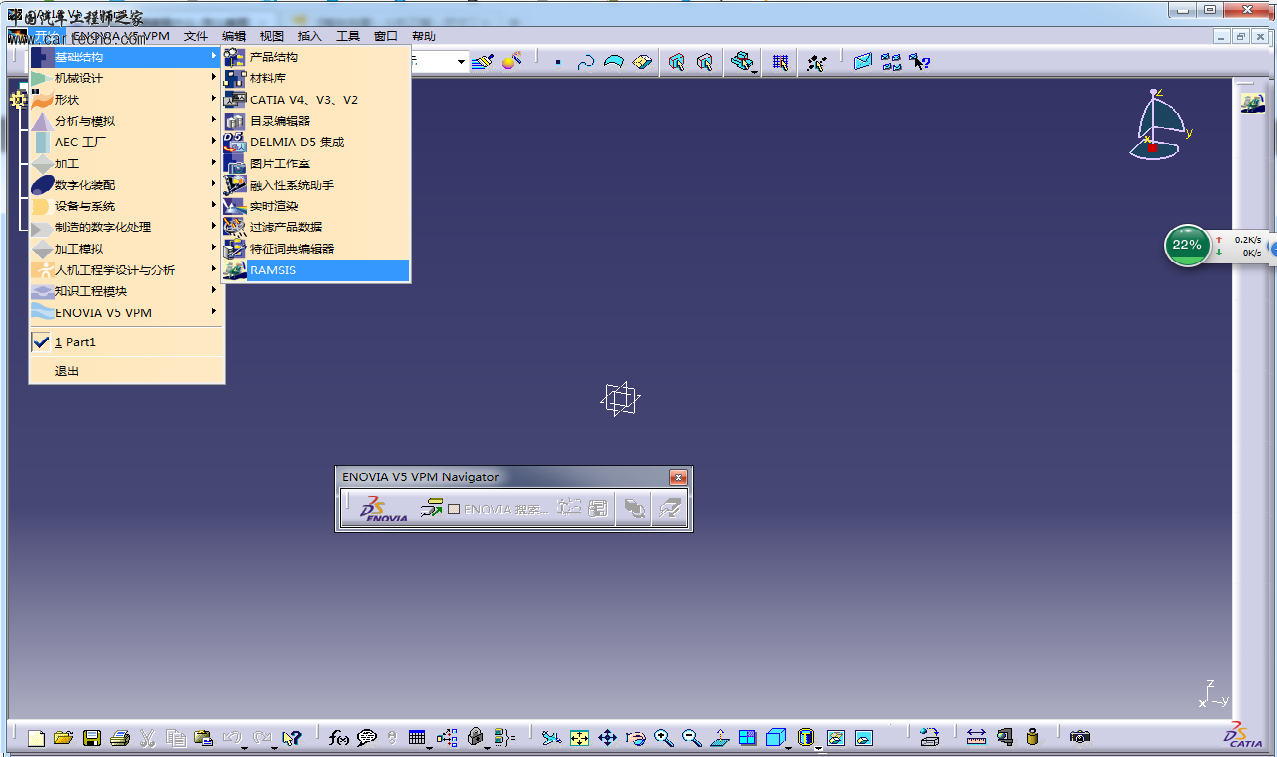Open a file using the folder icon
The image size is (1277, 757).
[63, 738]
